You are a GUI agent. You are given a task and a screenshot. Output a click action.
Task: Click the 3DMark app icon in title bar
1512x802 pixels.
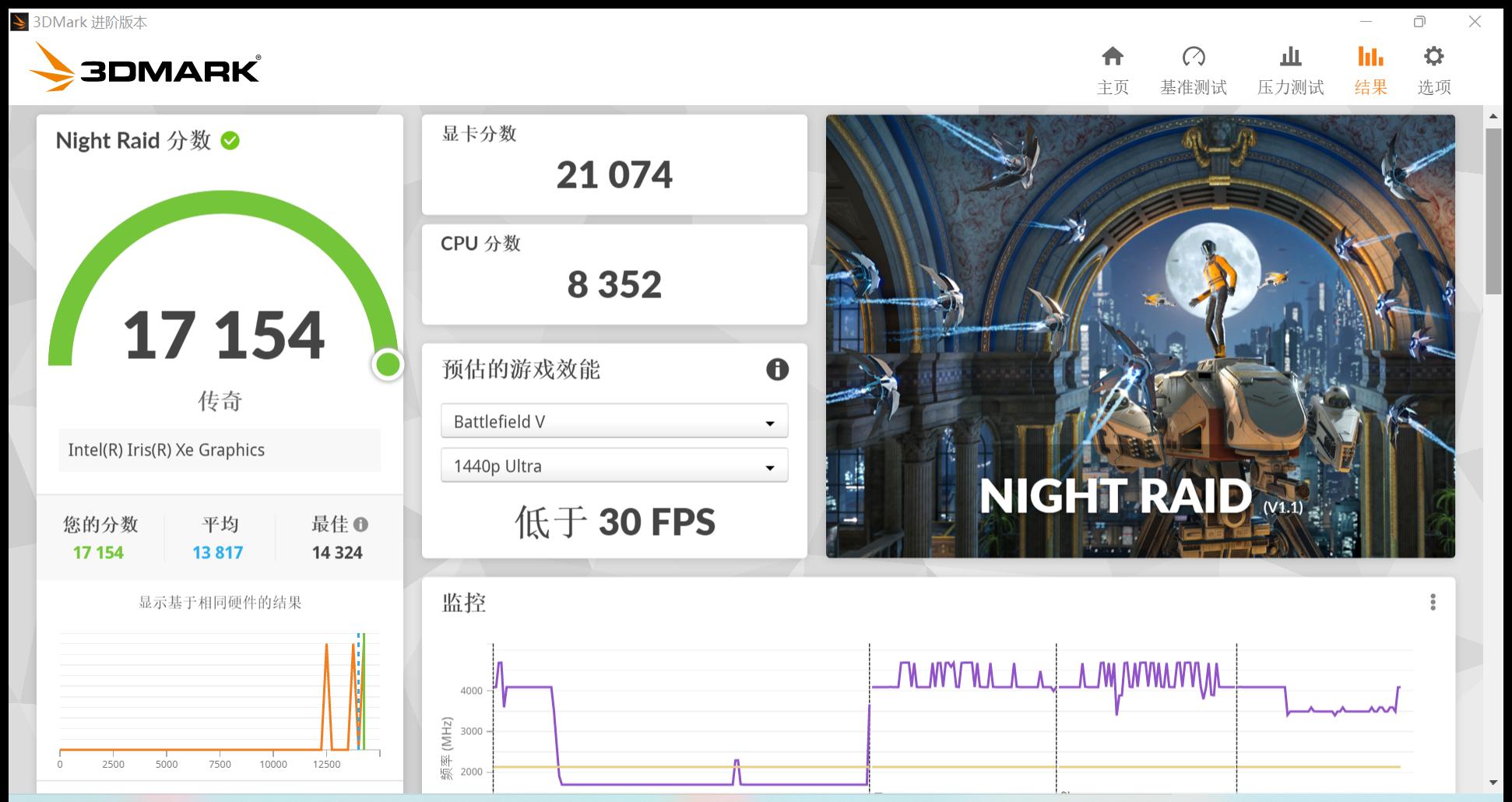click(19, 22)
